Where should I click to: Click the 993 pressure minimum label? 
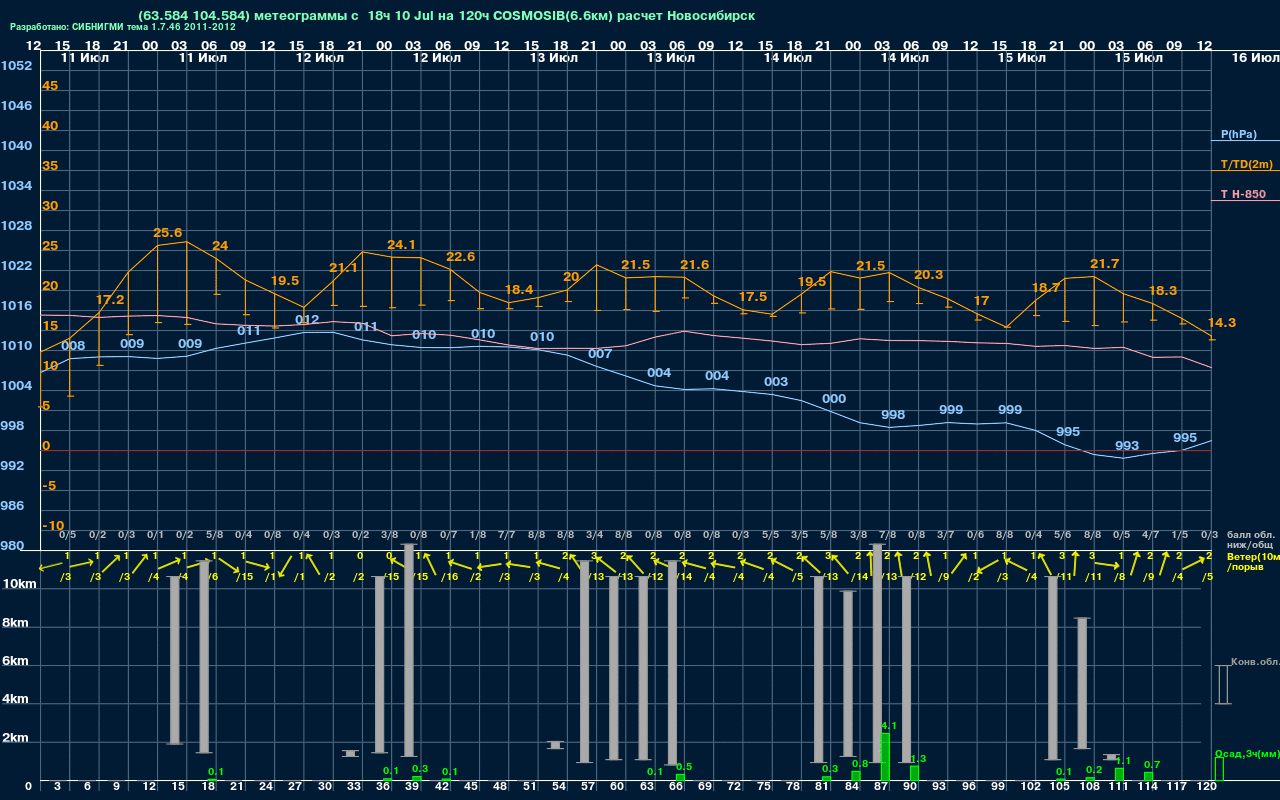[1127, 446]
